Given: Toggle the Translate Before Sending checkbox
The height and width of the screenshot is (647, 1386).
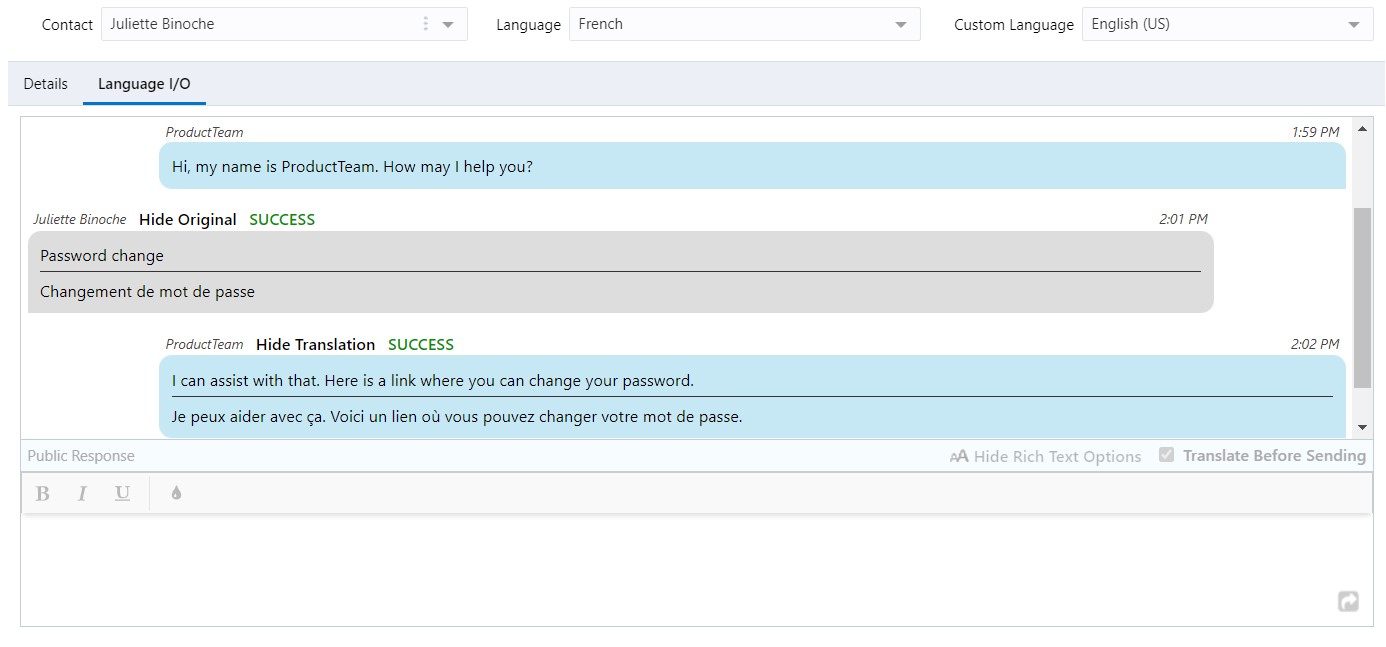Looking at the screenshot, I should click(x=1166, y=455).
